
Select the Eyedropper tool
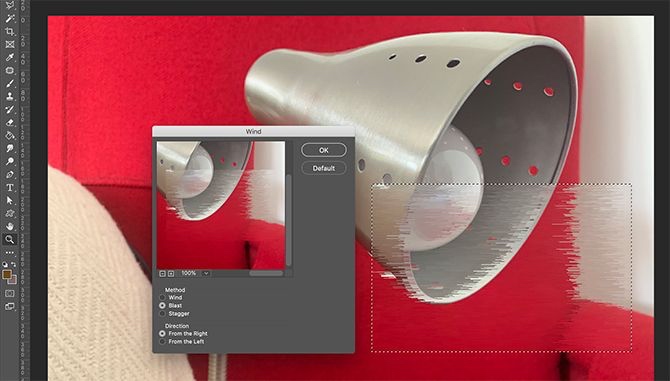[9, 57]
